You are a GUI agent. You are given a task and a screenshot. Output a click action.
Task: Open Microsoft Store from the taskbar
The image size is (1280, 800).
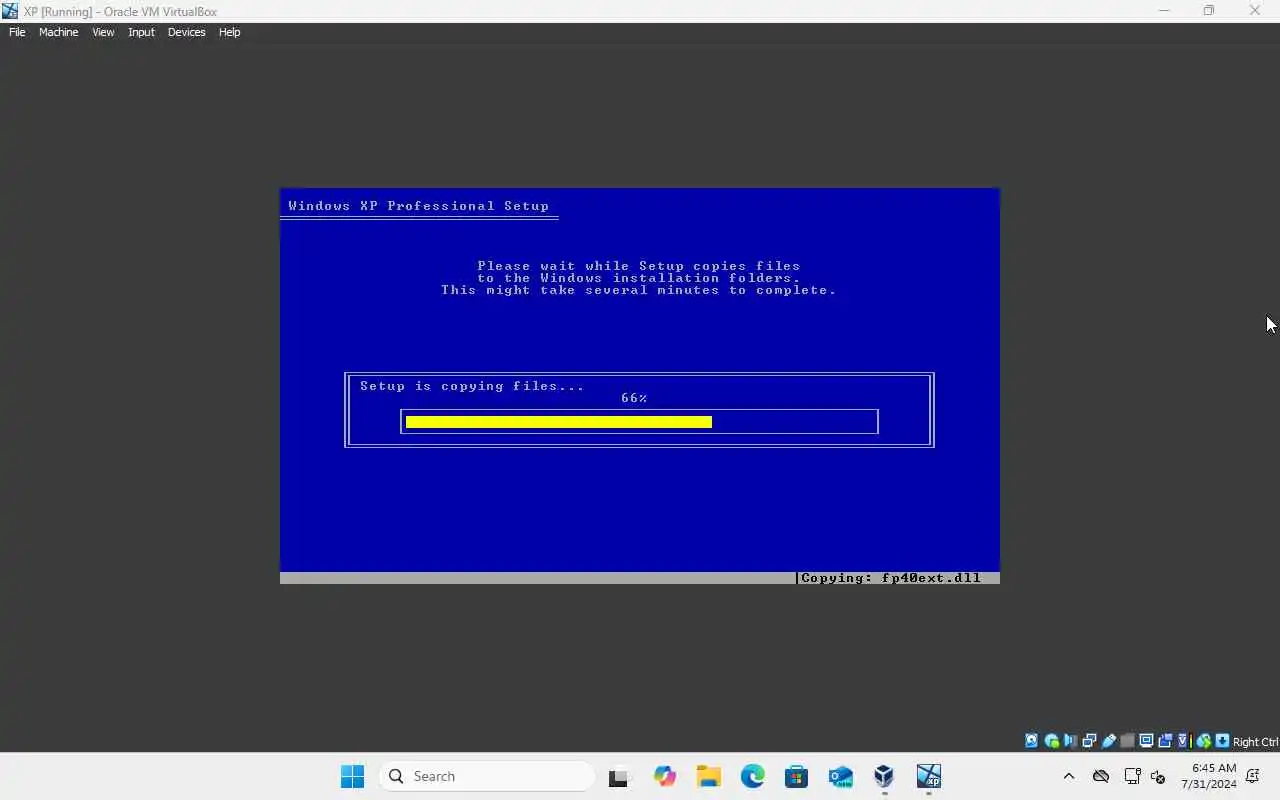click(796, 776)
